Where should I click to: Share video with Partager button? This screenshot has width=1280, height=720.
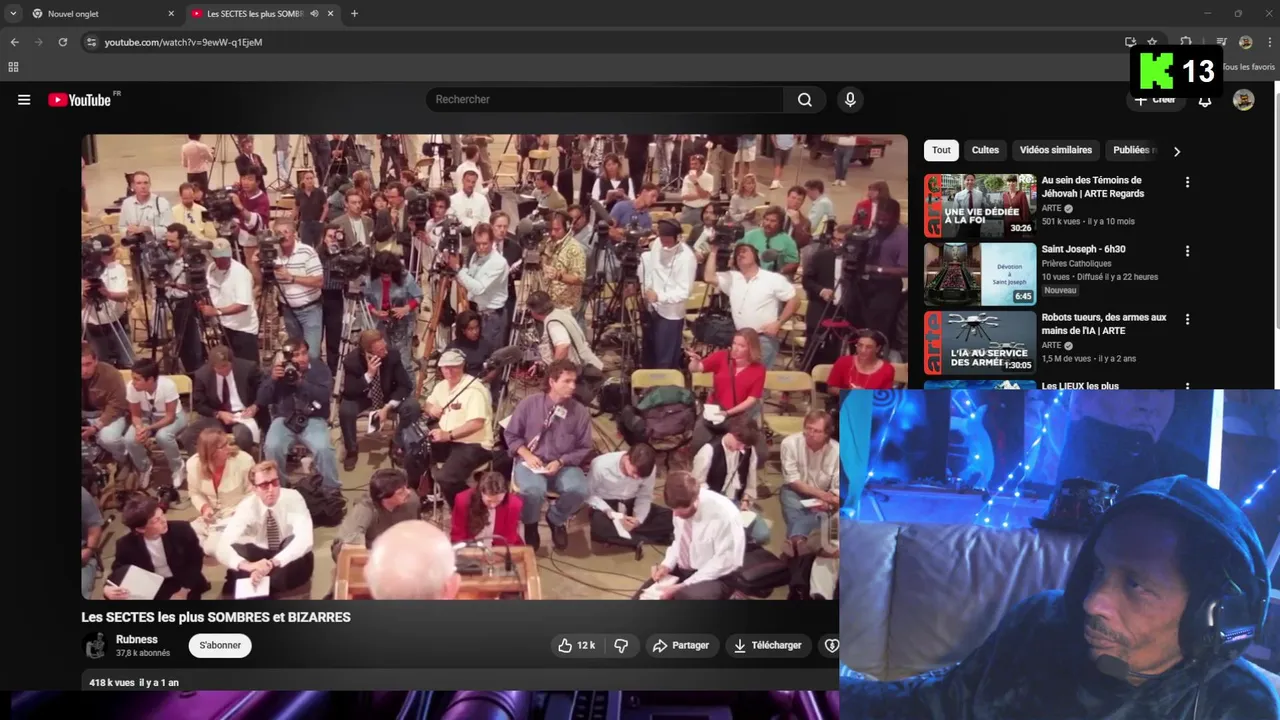[x=681, y=646]
